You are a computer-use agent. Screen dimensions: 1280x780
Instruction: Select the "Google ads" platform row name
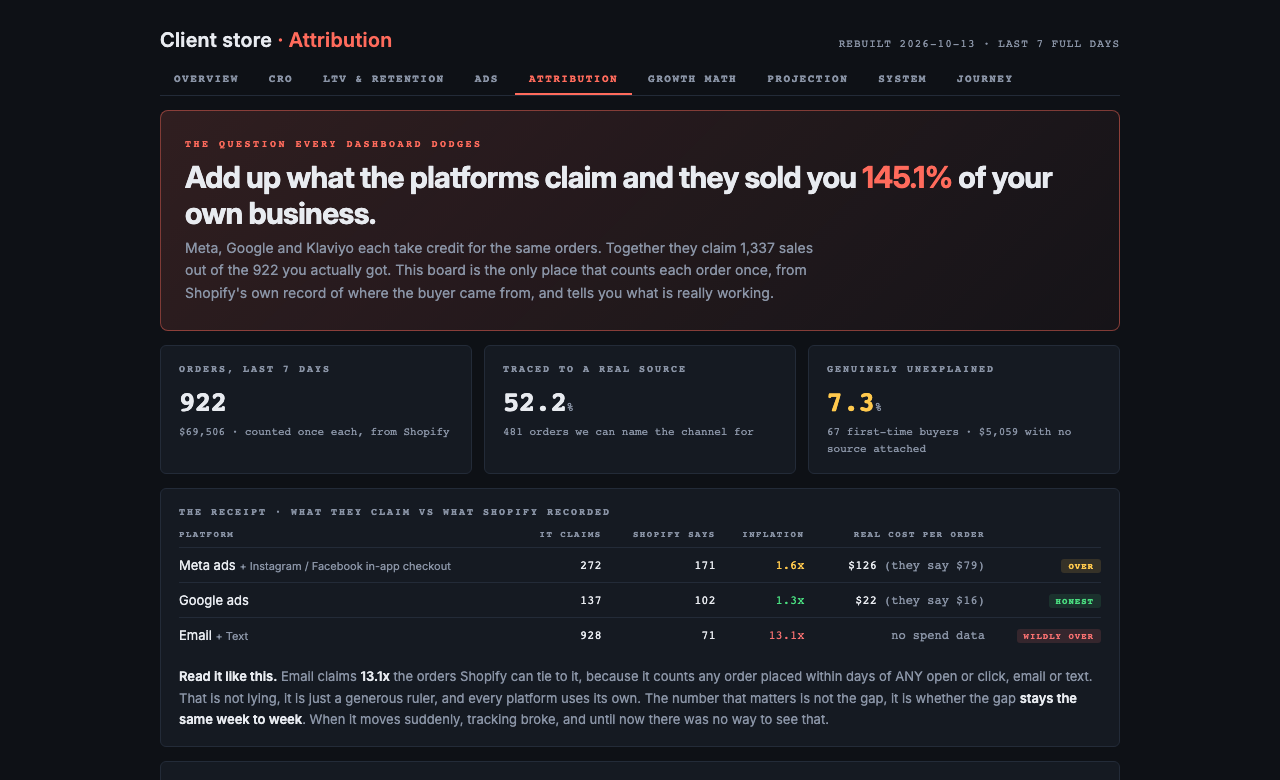(214, 600)
